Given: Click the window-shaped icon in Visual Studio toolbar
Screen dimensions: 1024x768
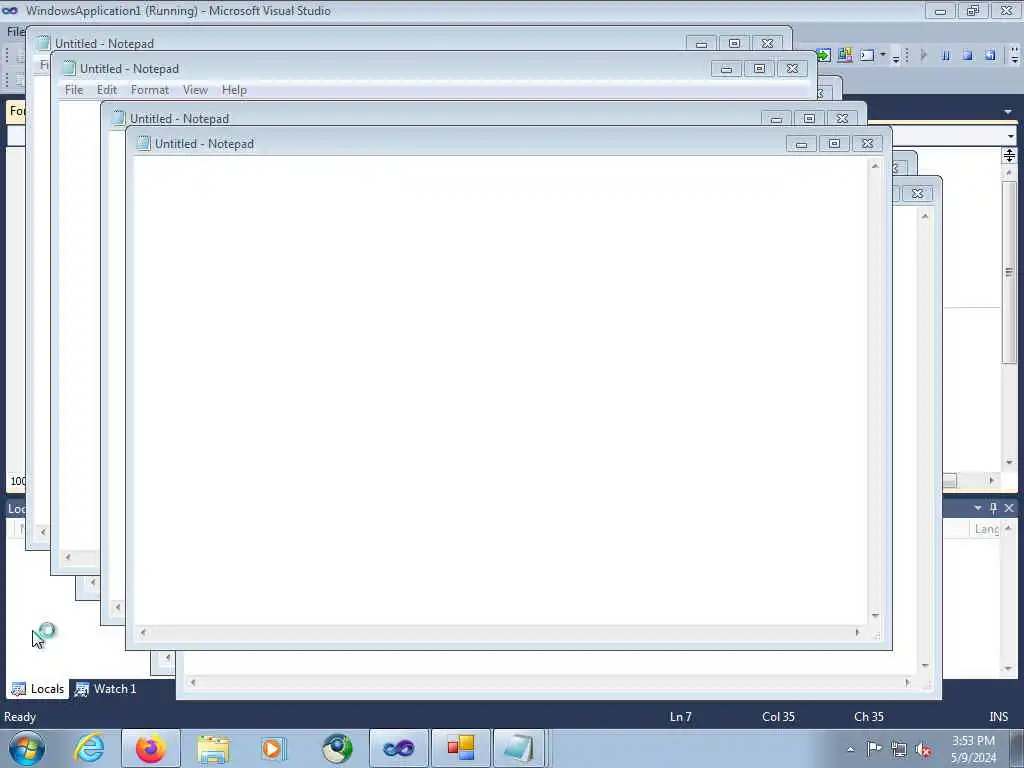Looking at the screenshot, I should click(x=867, y=56).
